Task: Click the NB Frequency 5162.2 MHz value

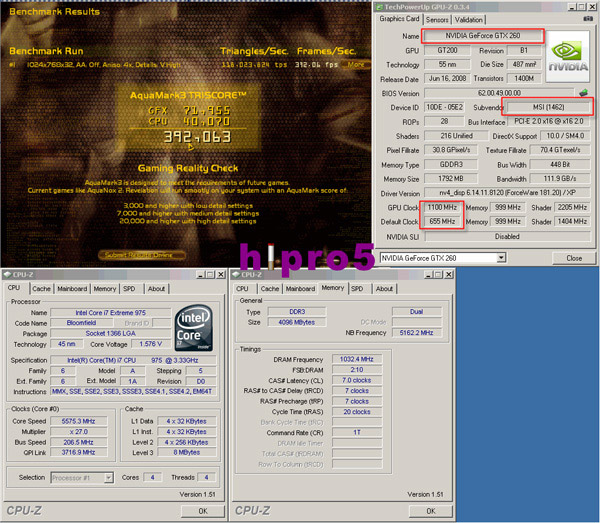Action: tap(416, 333)
